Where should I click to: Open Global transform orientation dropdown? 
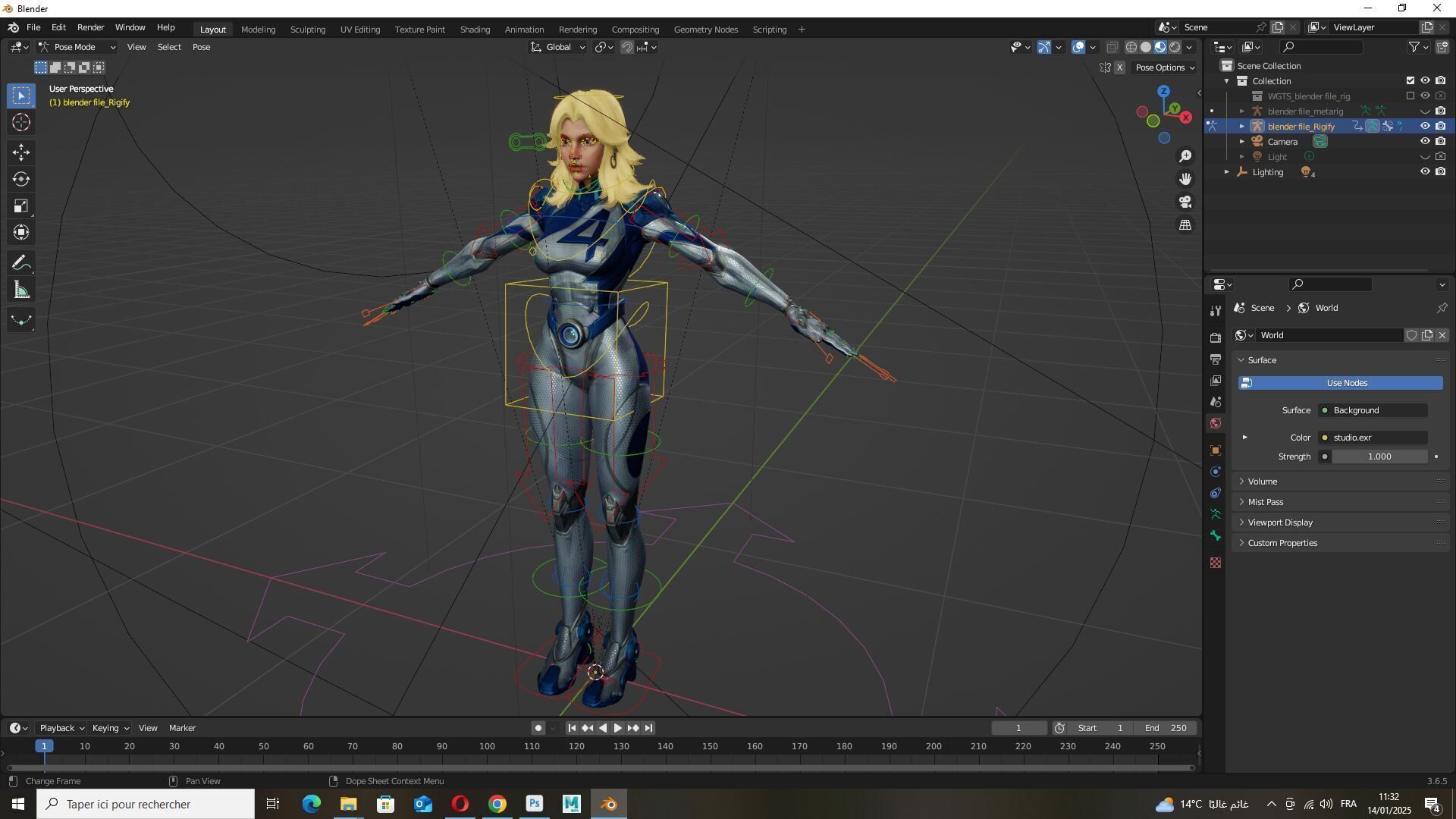coord(557,47)
